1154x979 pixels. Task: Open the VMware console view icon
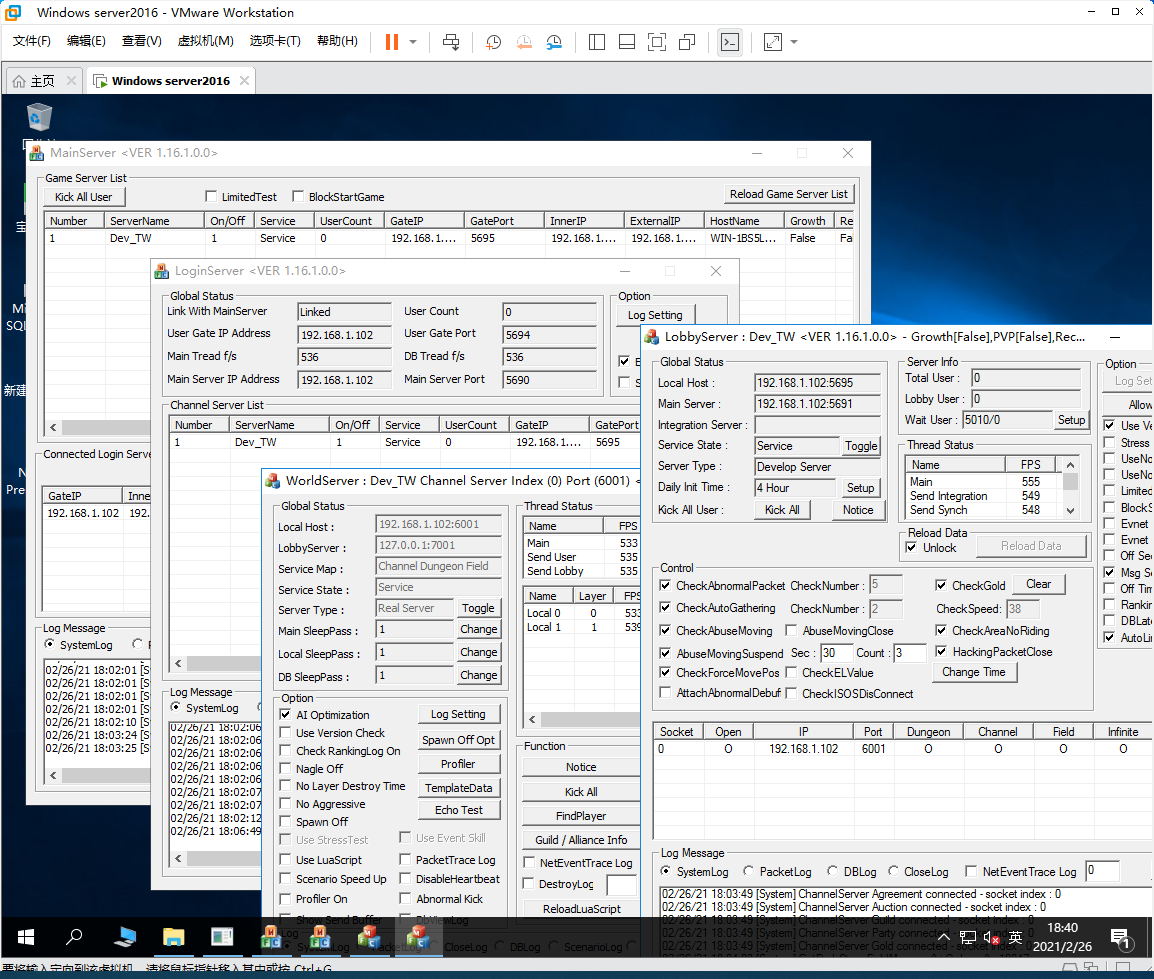730,42
